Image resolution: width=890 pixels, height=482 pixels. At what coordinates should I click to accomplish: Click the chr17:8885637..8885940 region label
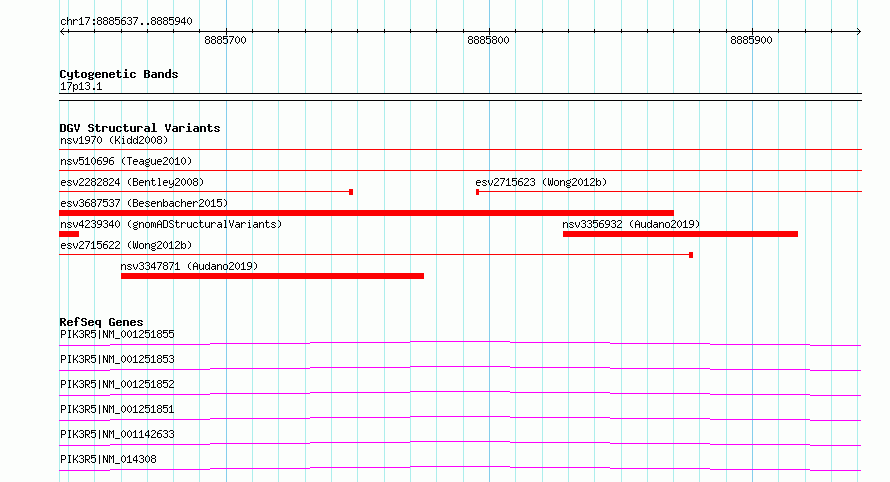pyautogui.click(x=126, y=21)
